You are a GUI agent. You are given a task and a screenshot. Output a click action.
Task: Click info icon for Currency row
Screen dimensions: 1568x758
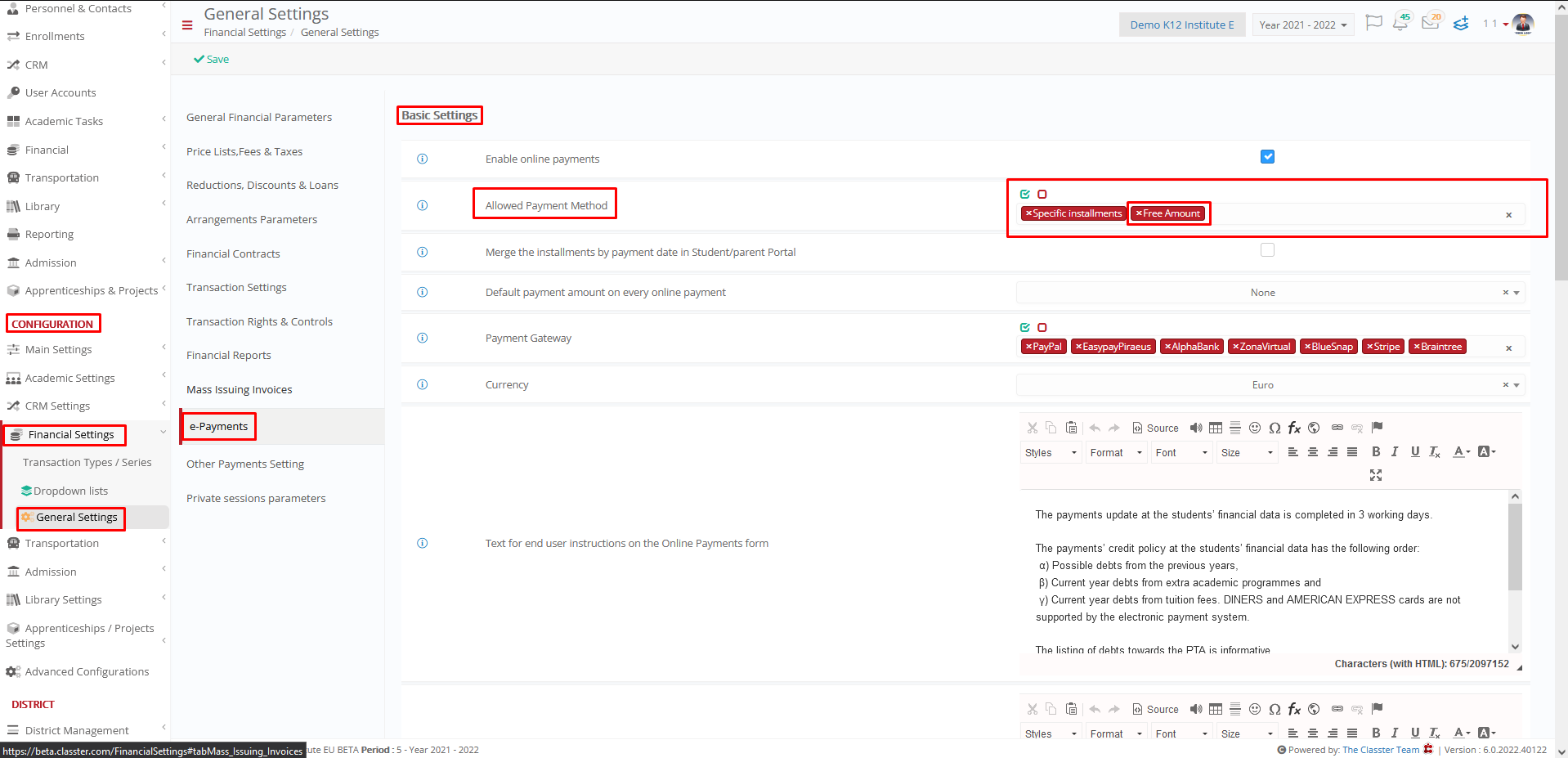point(423,384)
